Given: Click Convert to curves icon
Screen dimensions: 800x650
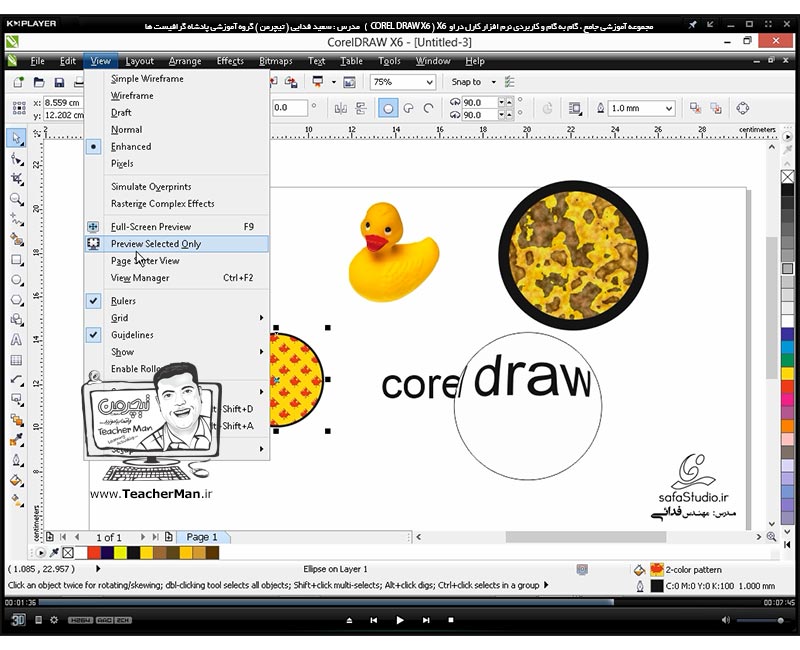Looking at the screenshot, I should tap(743, 108).
